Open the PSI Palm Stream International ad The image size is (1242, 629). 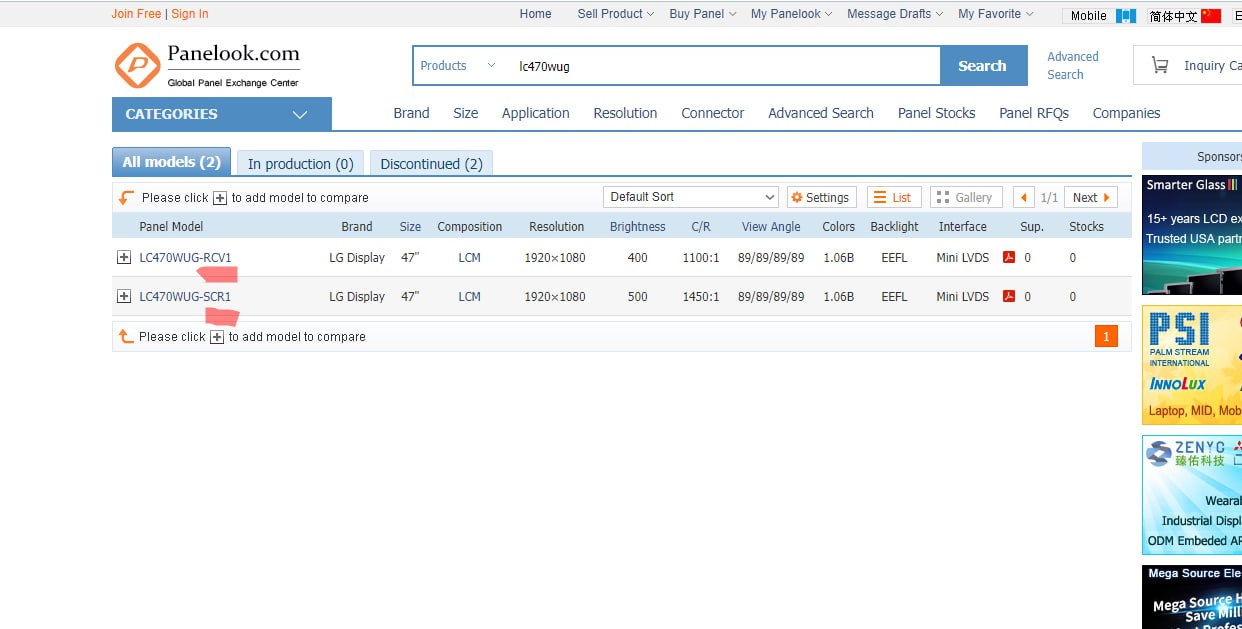coord(1192,365)
